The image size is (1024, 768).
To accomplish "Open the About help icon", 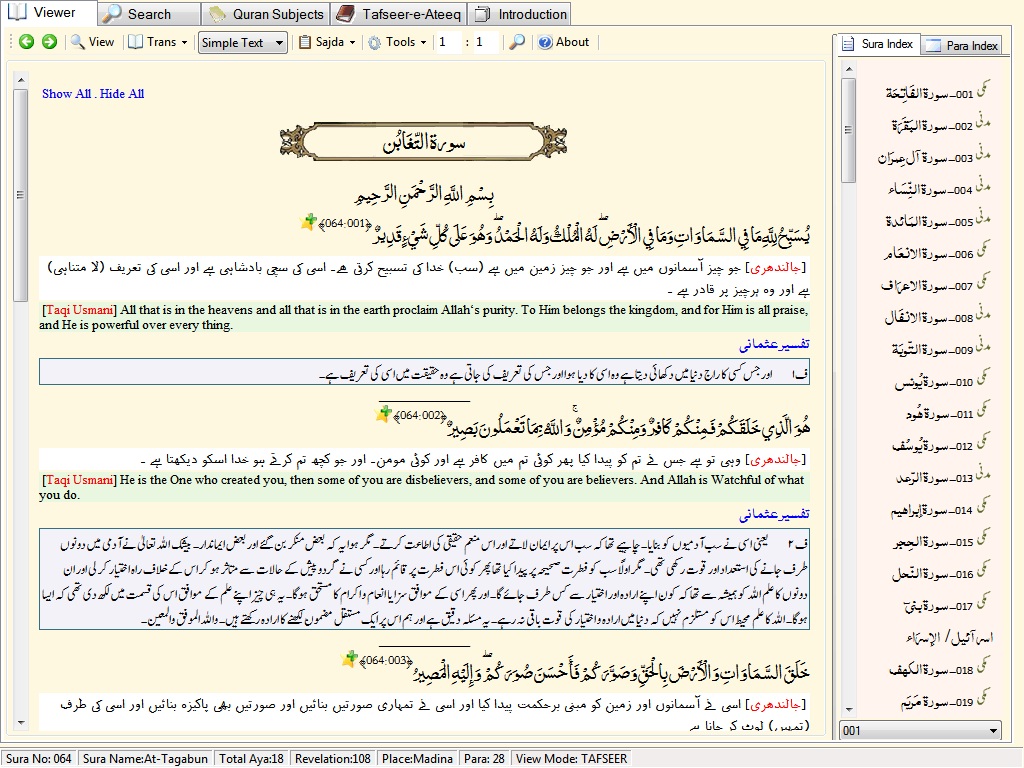I will [x=564, y=42].
